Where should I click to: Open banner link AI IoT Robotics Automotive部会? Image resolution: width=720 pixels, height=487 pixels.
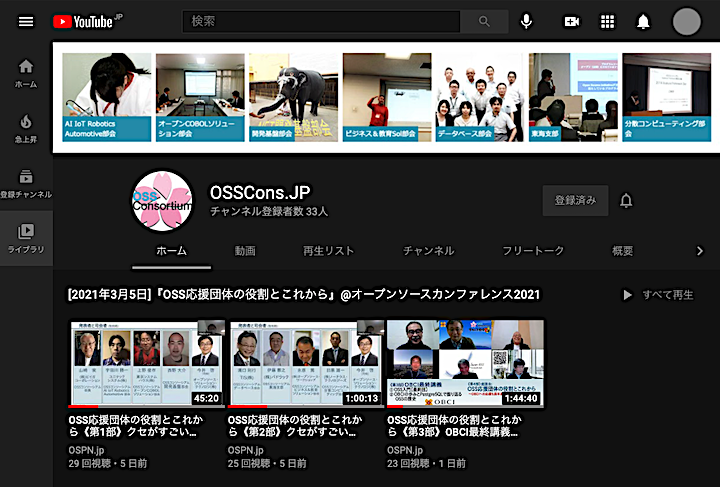point(107,97)
